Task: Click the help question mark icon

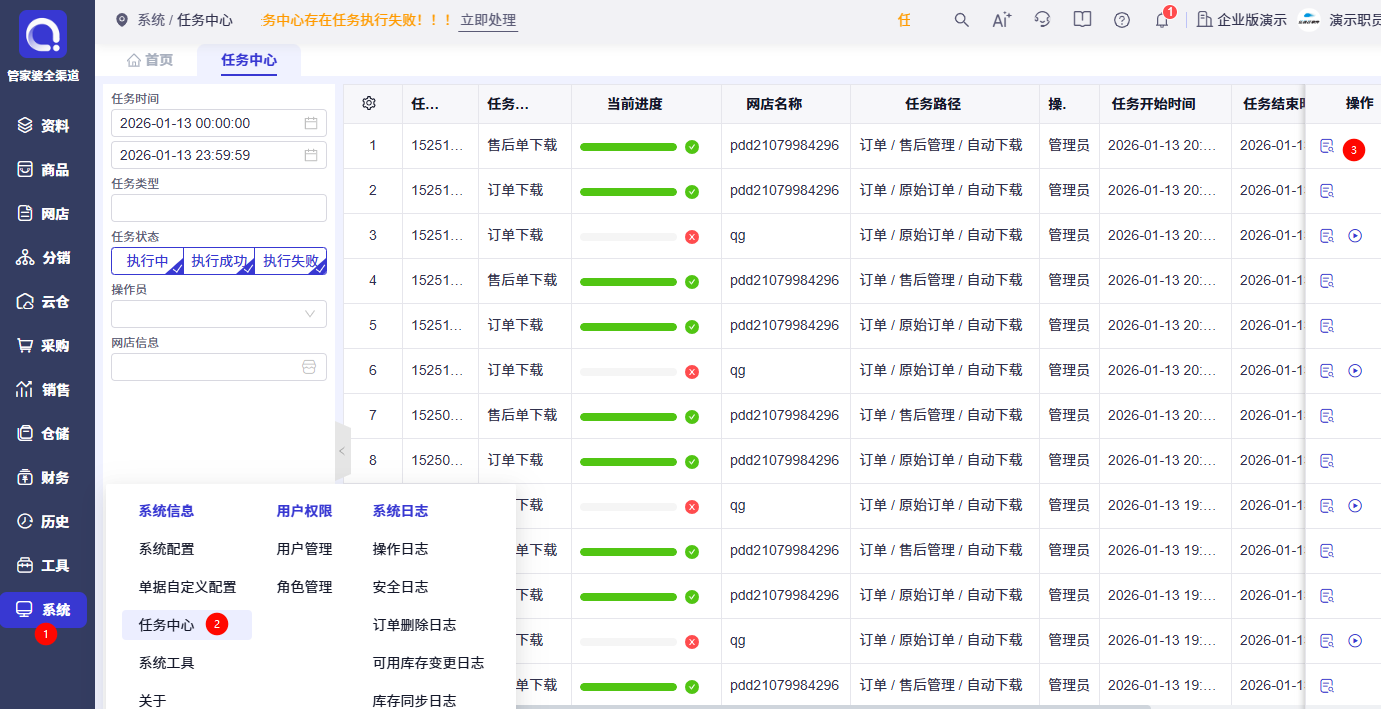Action: coord(1122,20)
